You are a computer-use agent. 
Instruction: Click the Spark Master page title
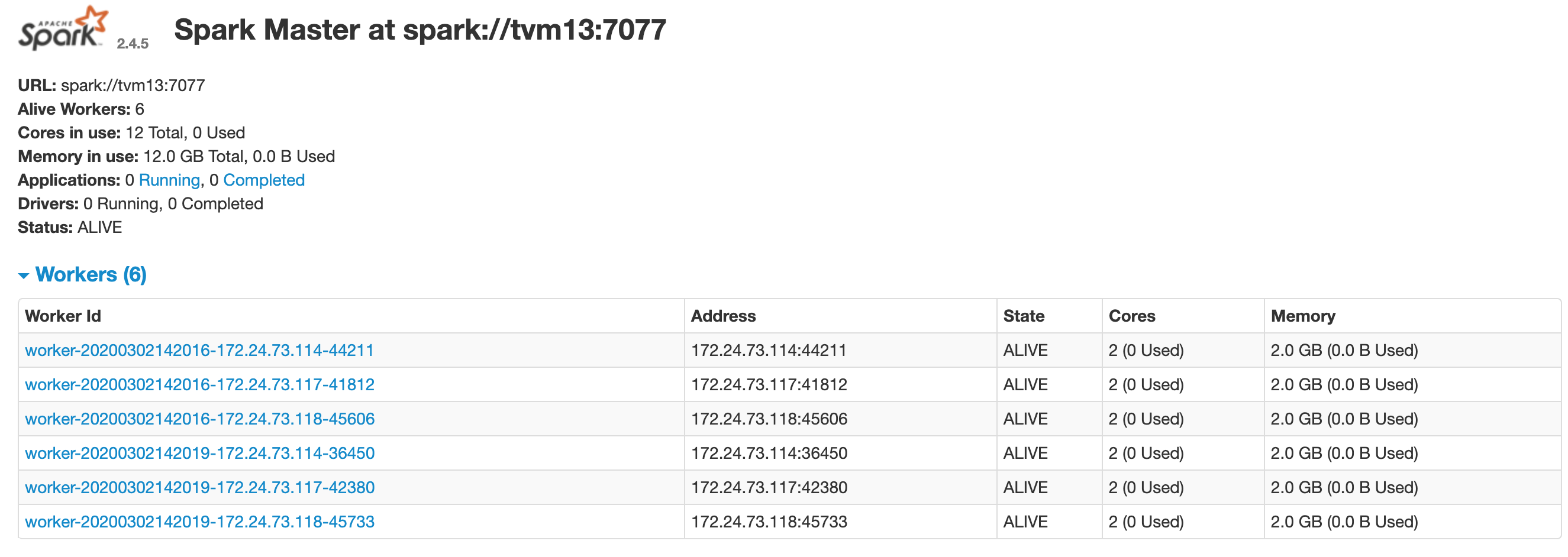420,30
